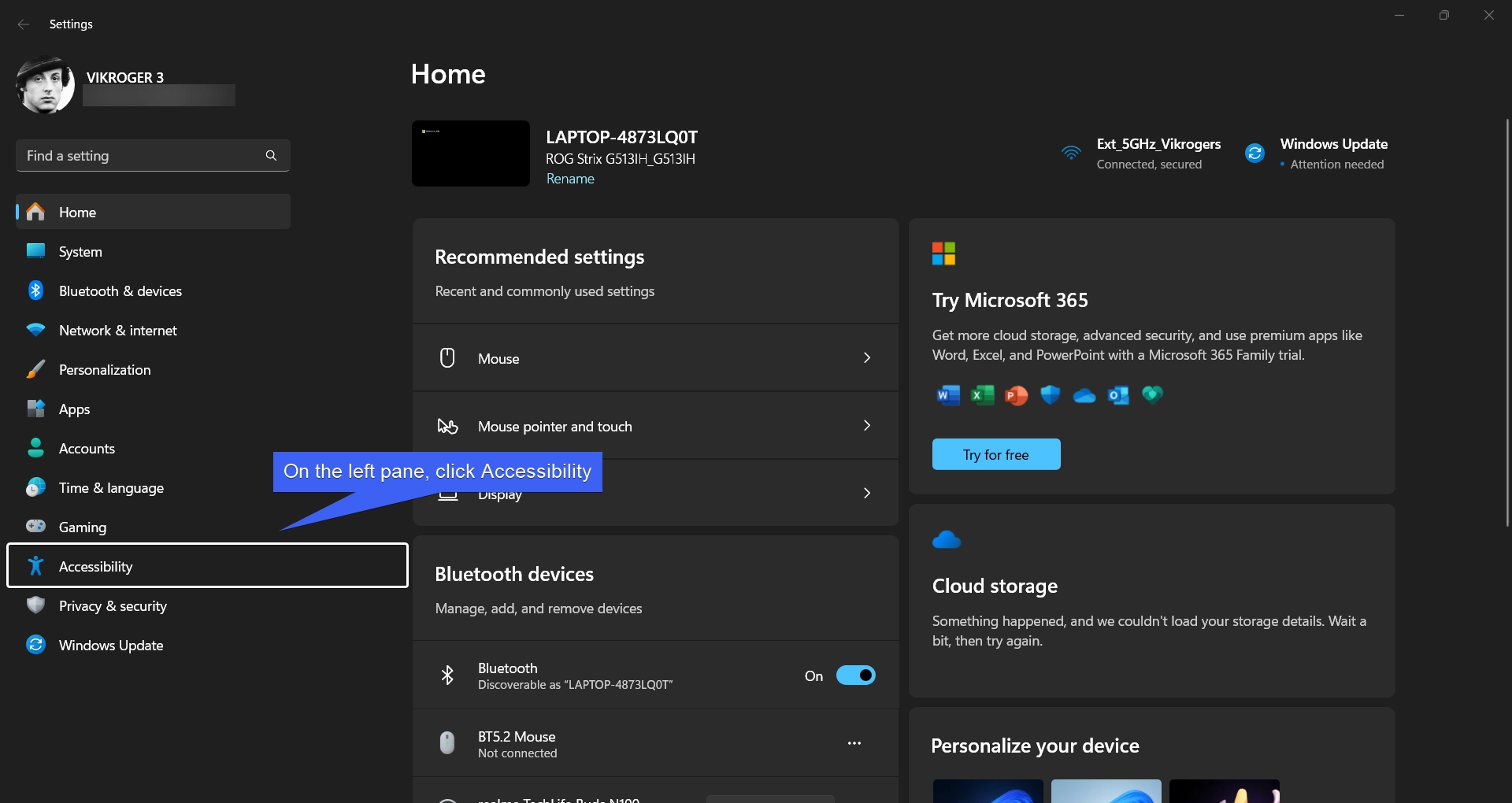1512x803 pixels.
Task: Click the Accessibility figure icon
Action: point(35,565)
